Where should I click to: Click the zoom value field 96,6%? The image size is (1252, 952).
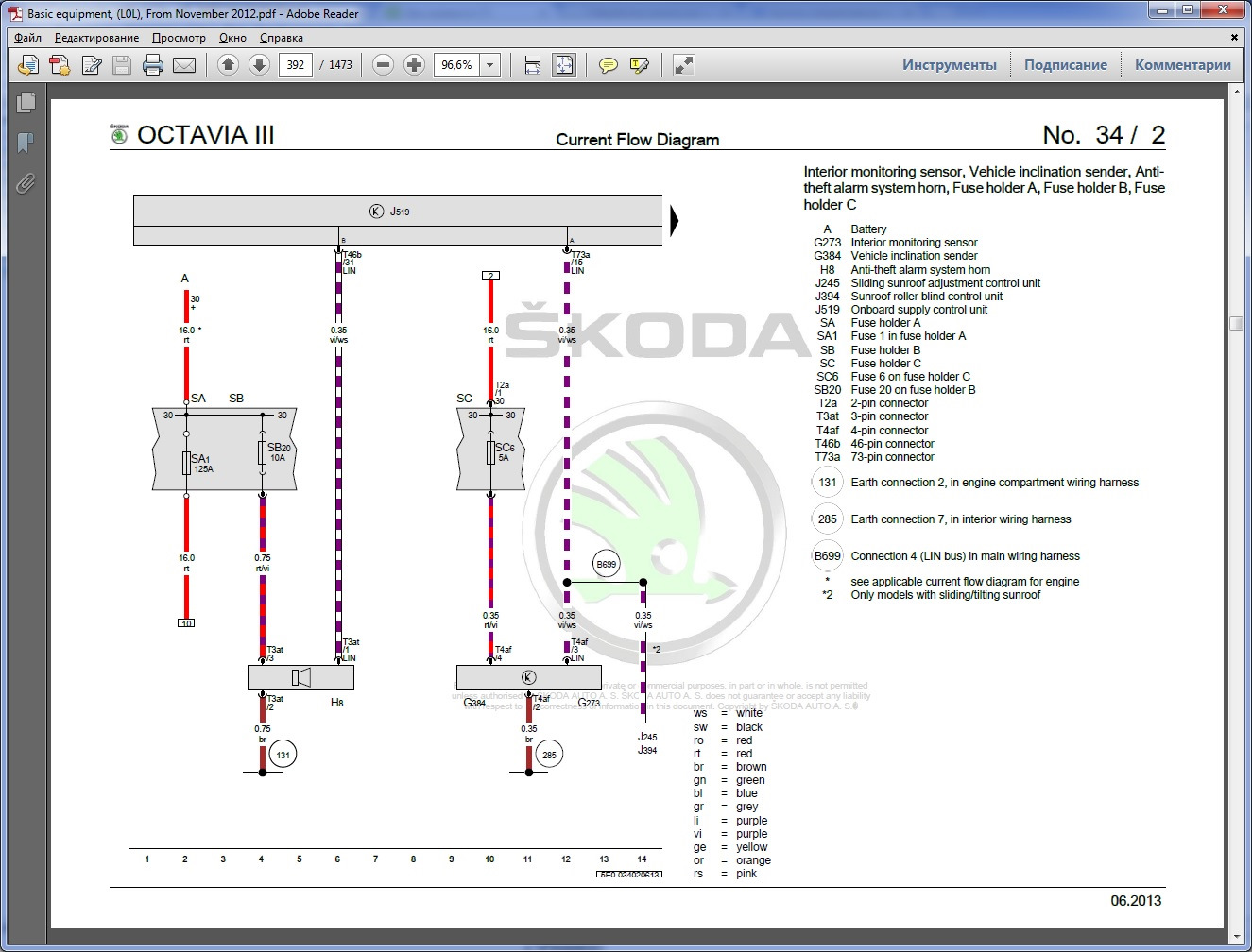[456, 65]
